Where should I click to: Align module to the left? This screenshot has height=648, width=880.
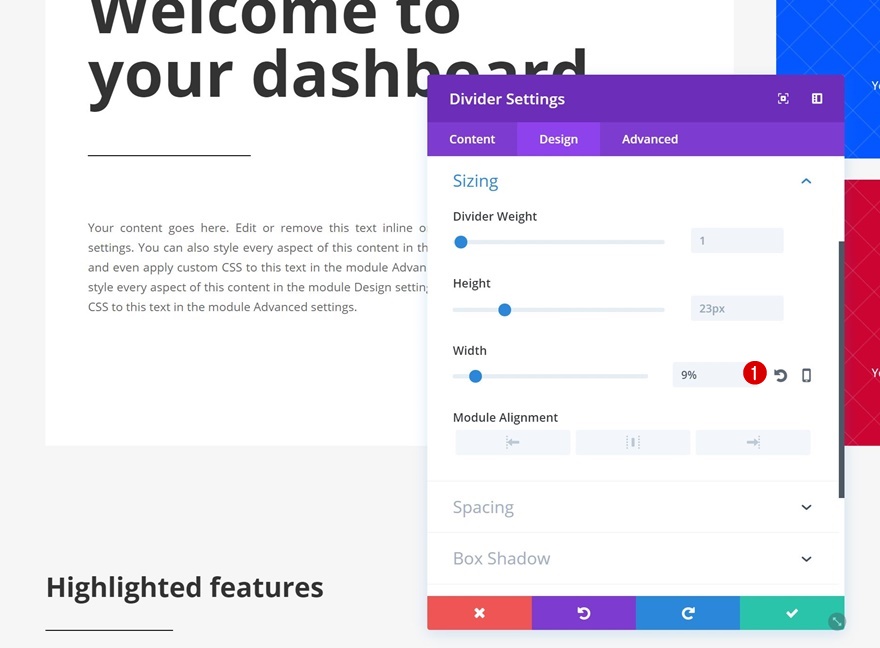pos(513,442)
